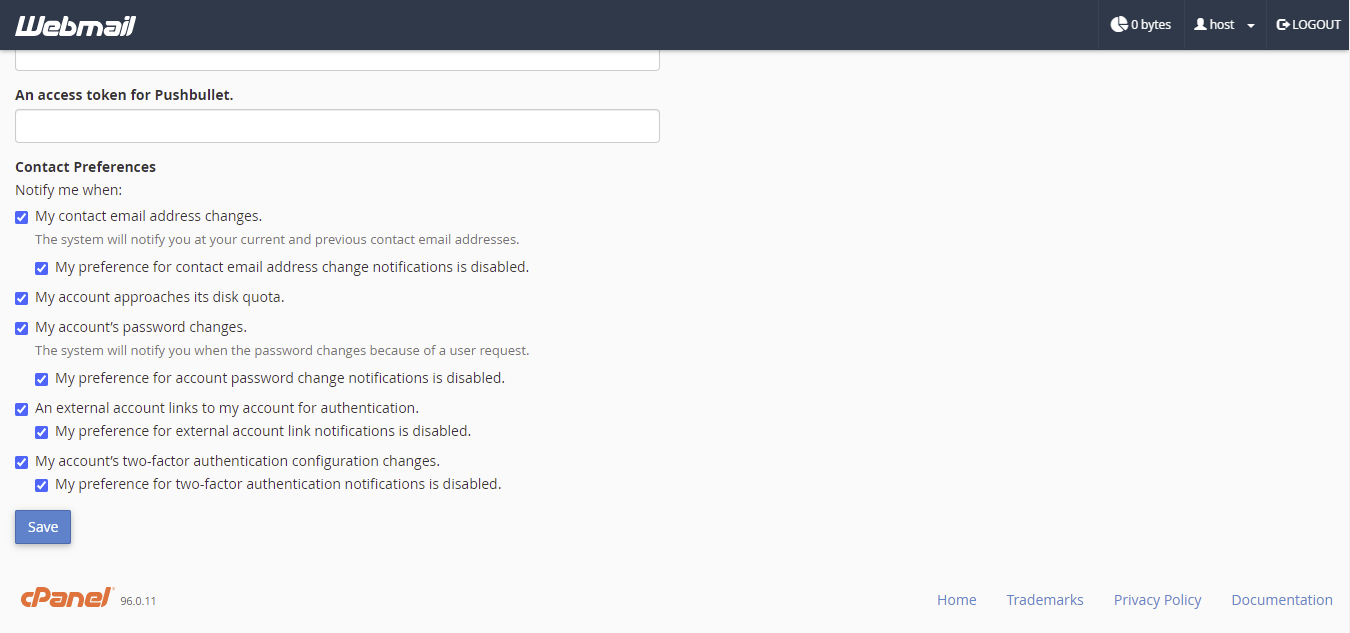Open the Trademarks footer link

tap(1045, 600)
